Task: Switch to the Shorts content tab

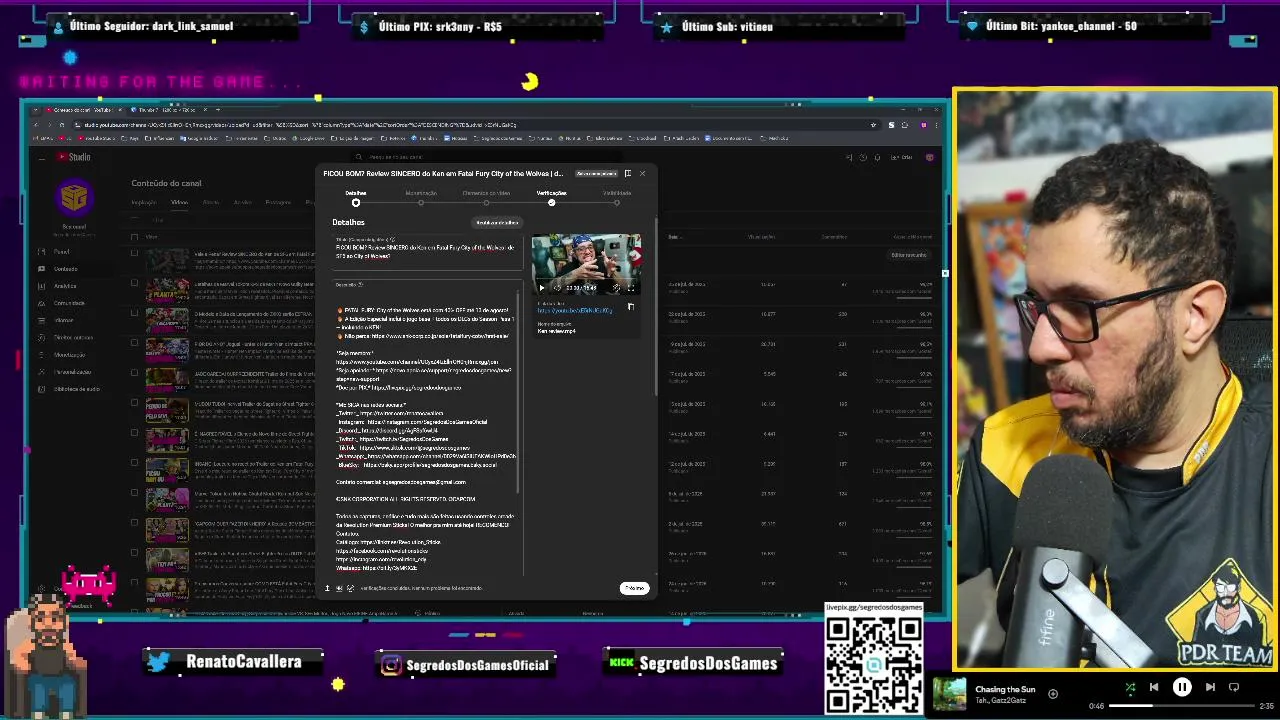Action: click(x=210, y=202)
